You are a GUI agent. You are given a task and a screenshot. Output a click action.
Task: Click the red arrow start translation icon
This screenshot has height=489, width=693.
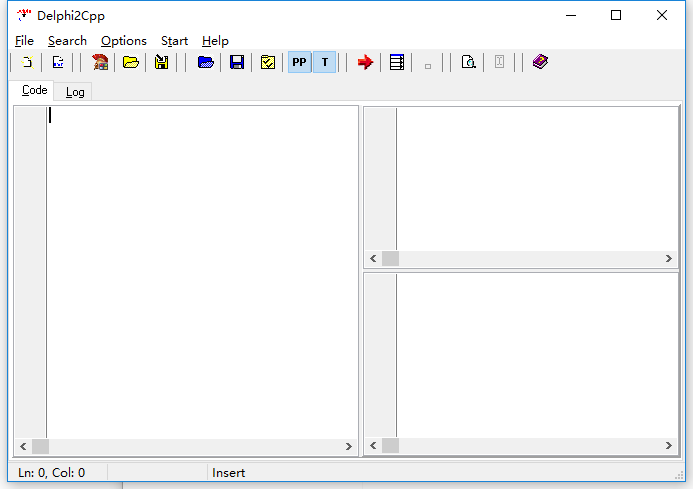tap(366, 62)
